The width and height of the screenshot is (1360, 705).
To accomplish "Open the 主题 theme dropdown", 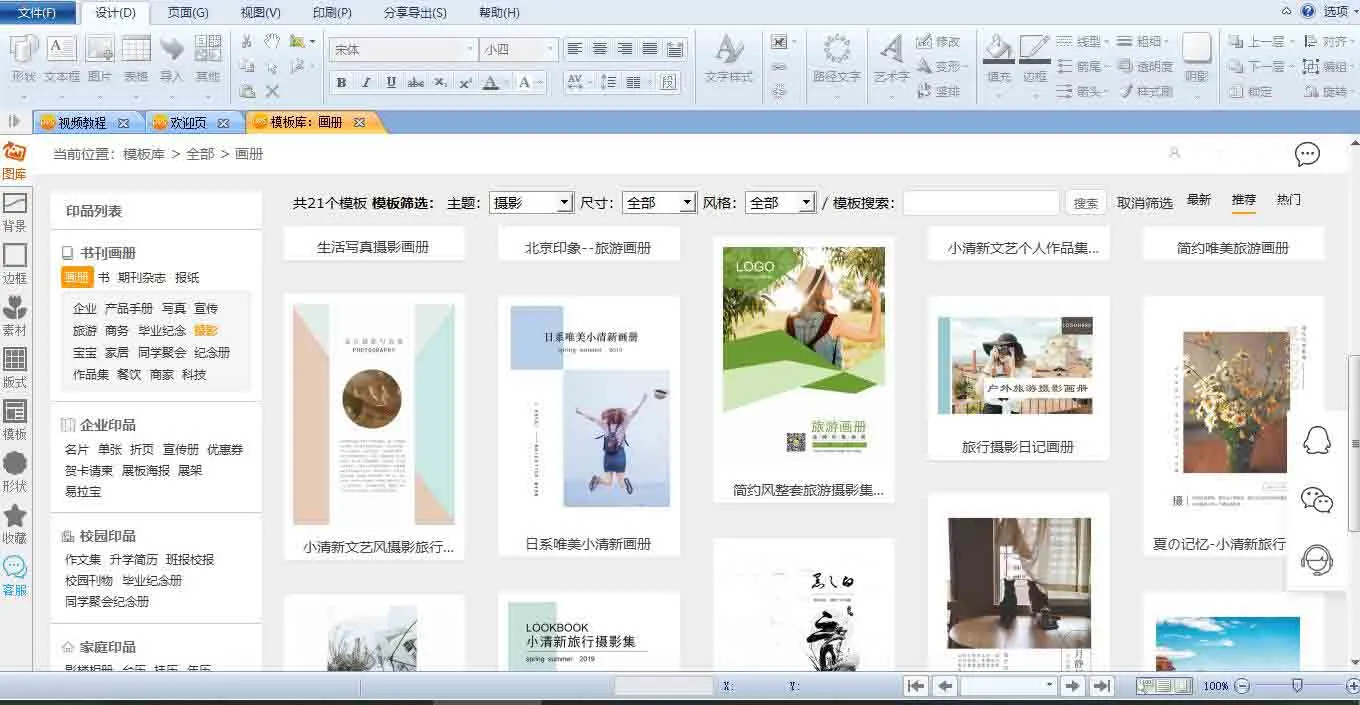I will [x=530, y=203].
